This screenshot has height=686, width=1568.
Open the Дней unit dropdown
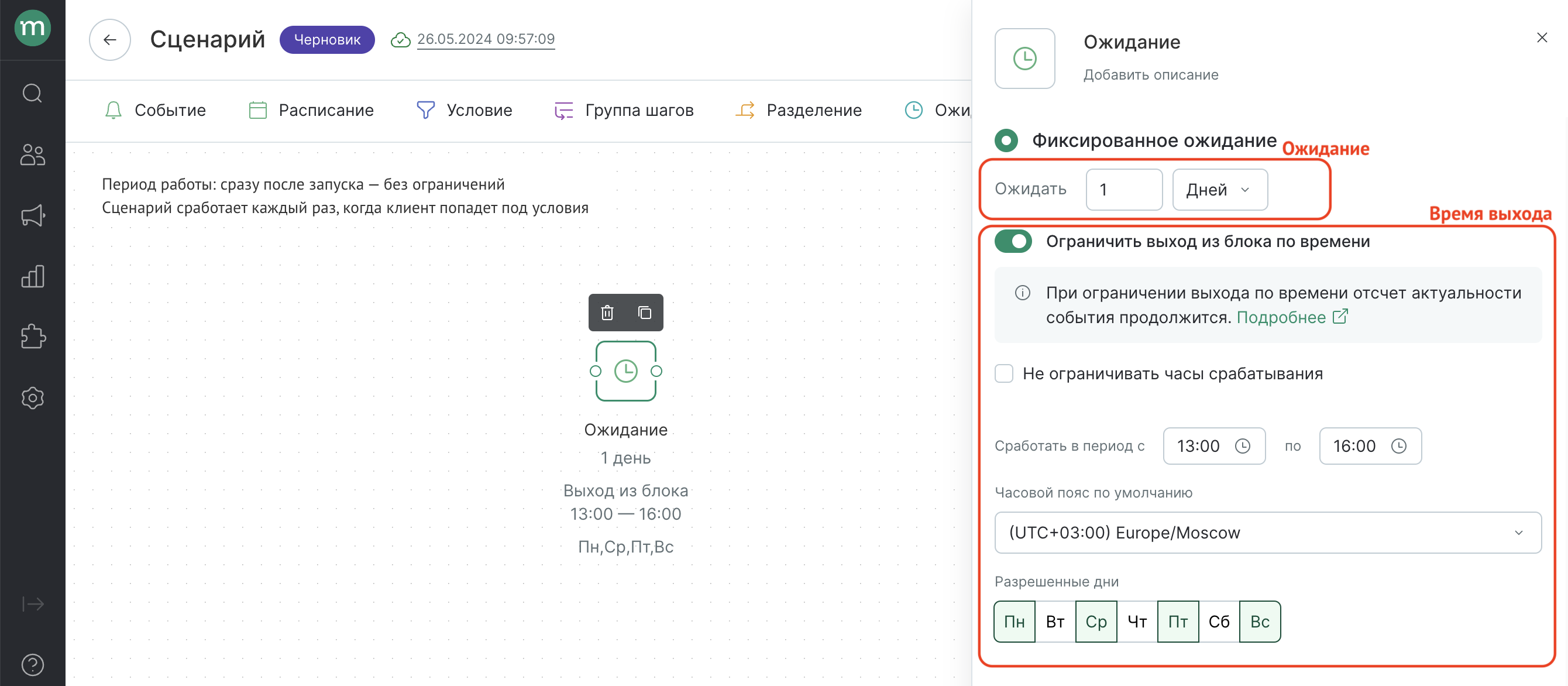[1220, 190]
